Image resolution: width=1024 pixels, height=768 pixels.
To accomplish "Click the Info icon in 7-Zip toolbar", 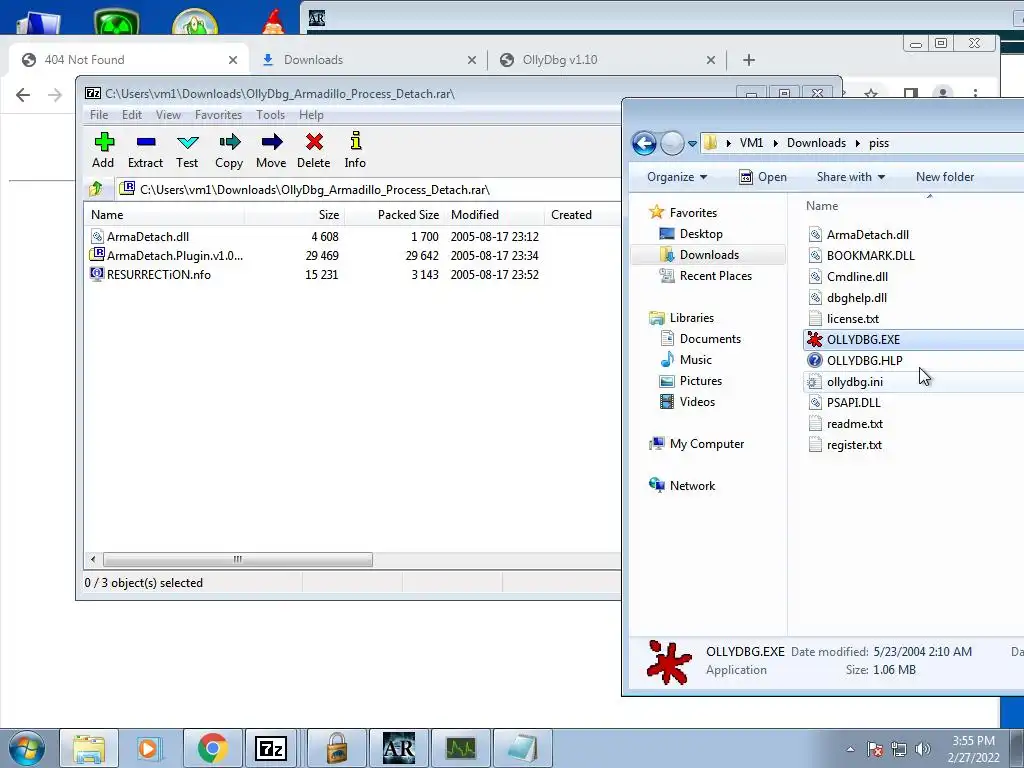I will coord(355,141).
